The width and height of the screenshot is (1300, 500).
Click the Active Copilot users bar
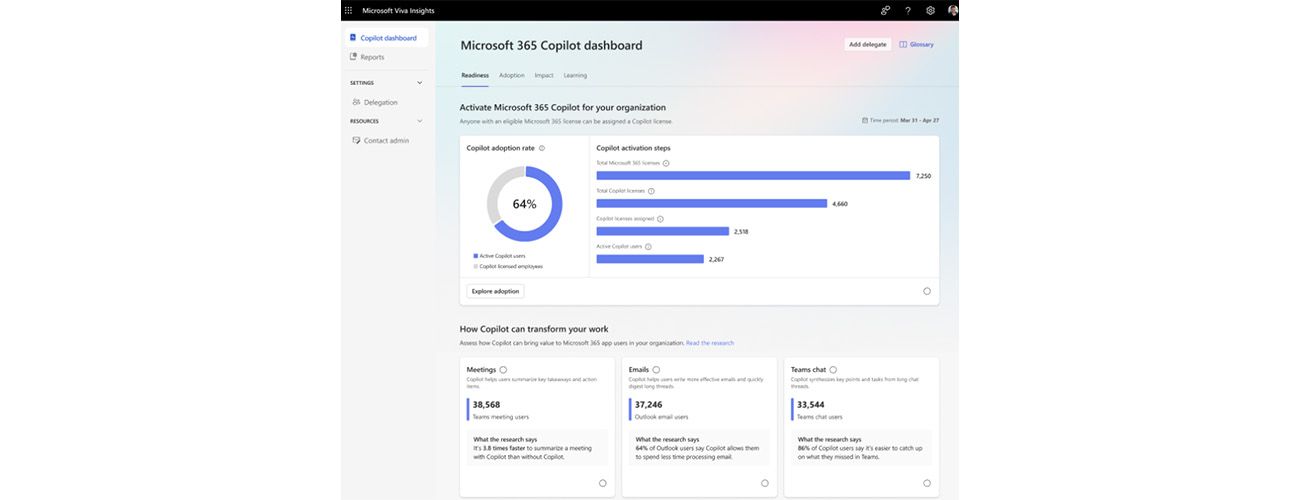(650, 259)
